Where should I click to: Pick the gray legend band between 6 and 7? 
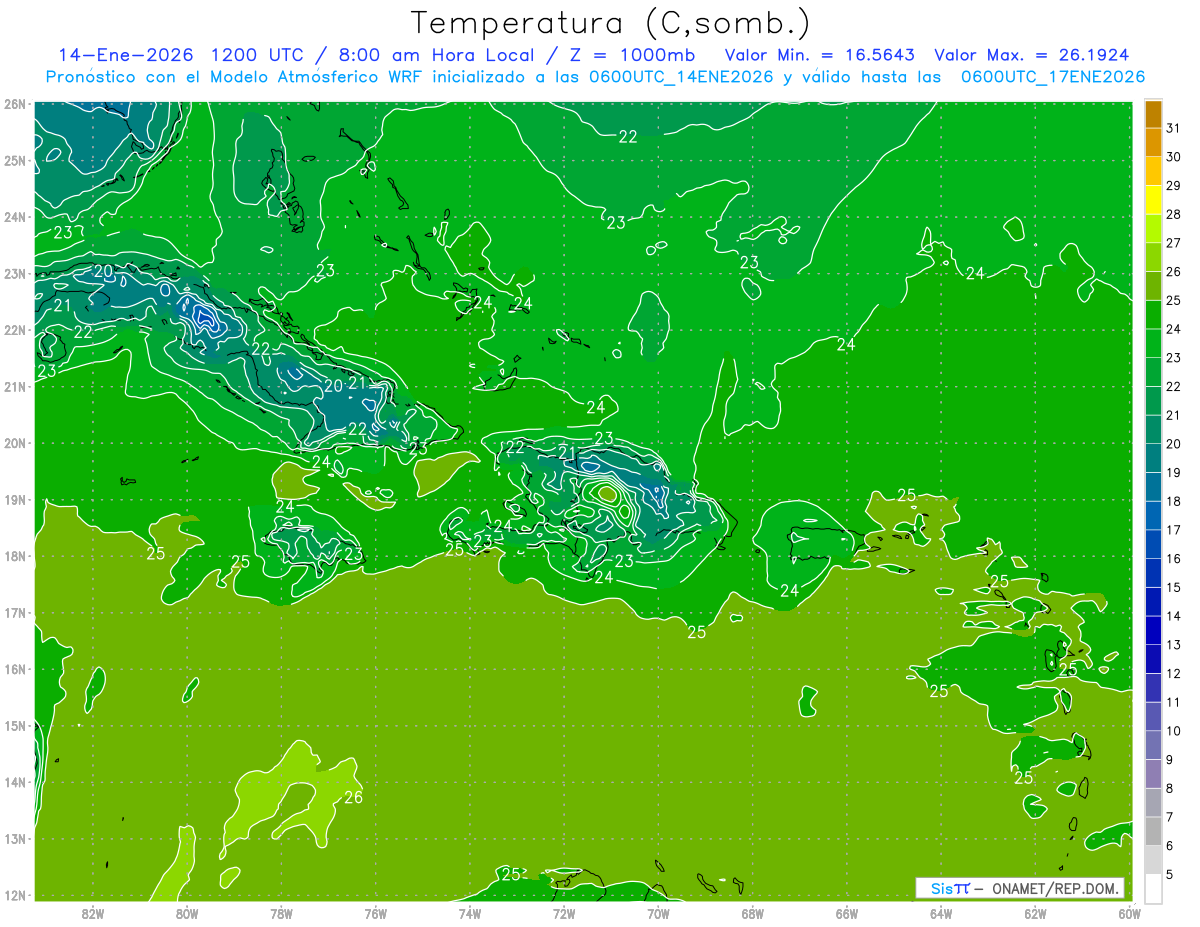tap(1153, 831)
